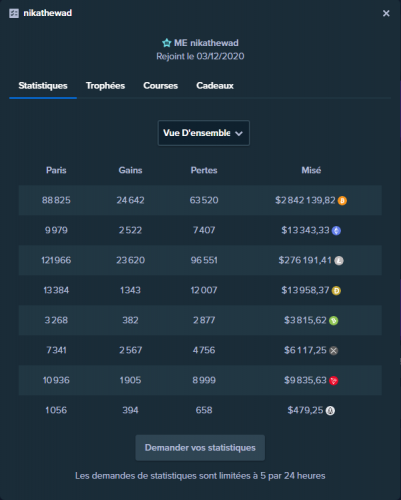Select the 13 384 Paris value
401x500 pixels.
[56, 290]
